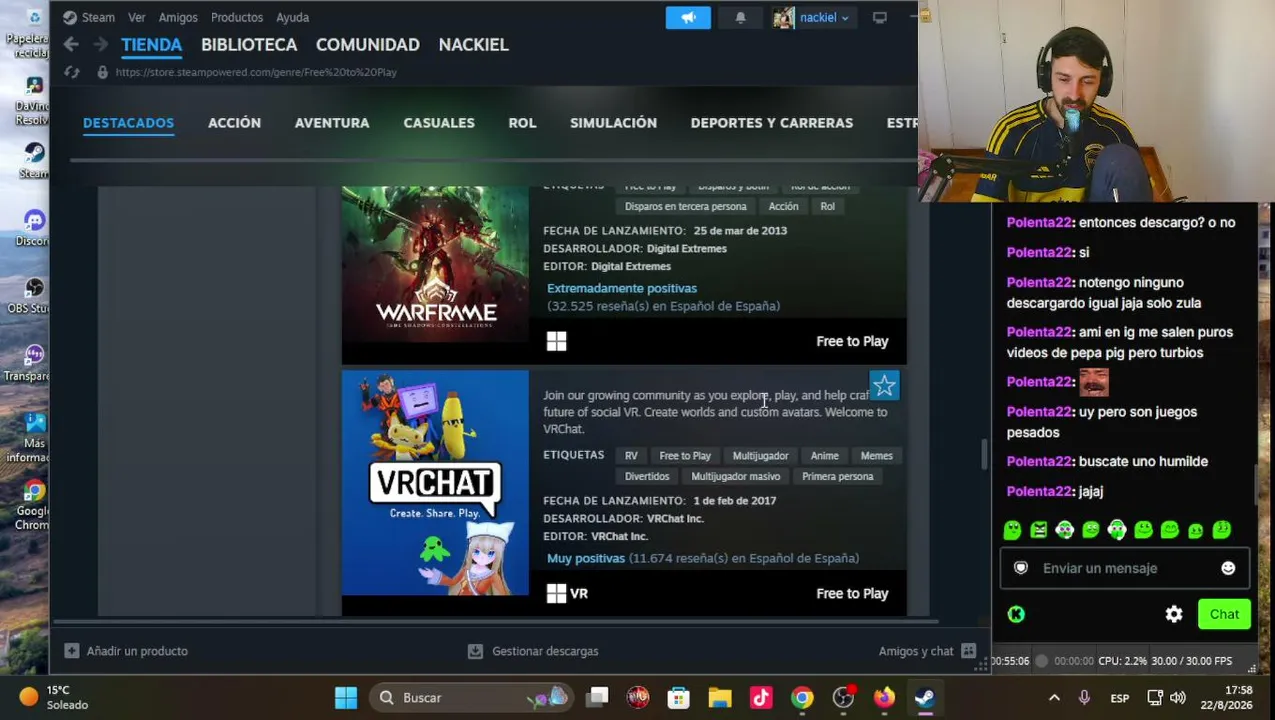Select the SIMULACIÓN genre tab

[613, 122]
